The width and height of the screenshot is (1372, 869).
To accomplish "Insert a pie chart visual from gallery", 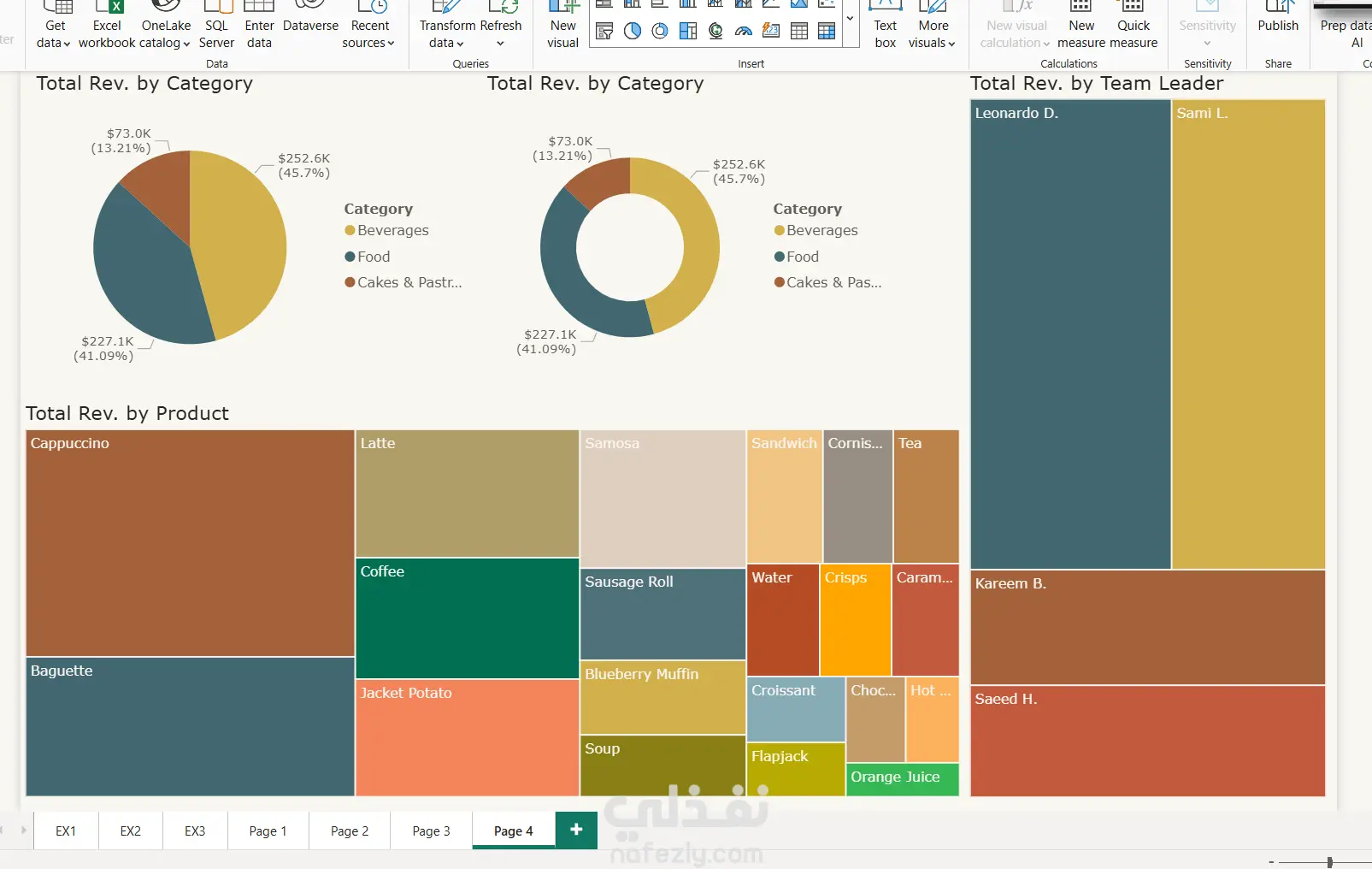I will point(633,31).
